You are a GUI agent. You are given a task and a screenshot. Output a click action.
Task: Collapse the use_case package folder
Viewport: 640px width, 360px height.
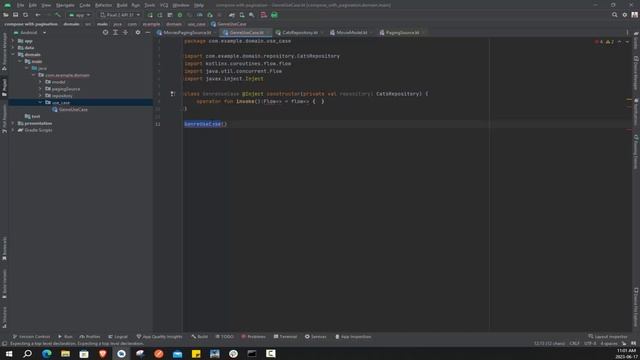point(40,102)
